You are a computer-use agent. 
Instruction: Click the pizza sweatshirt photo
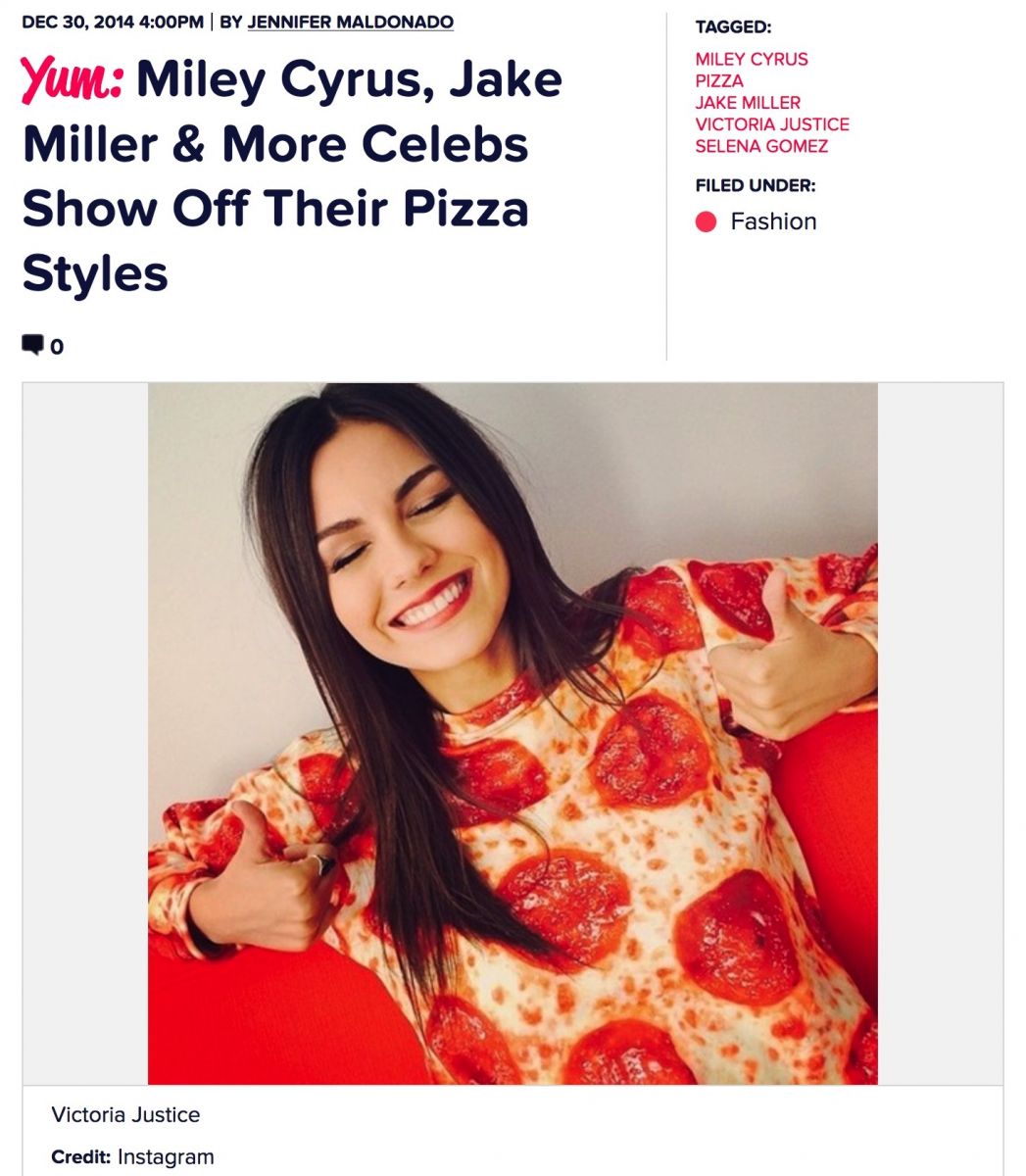513,733
